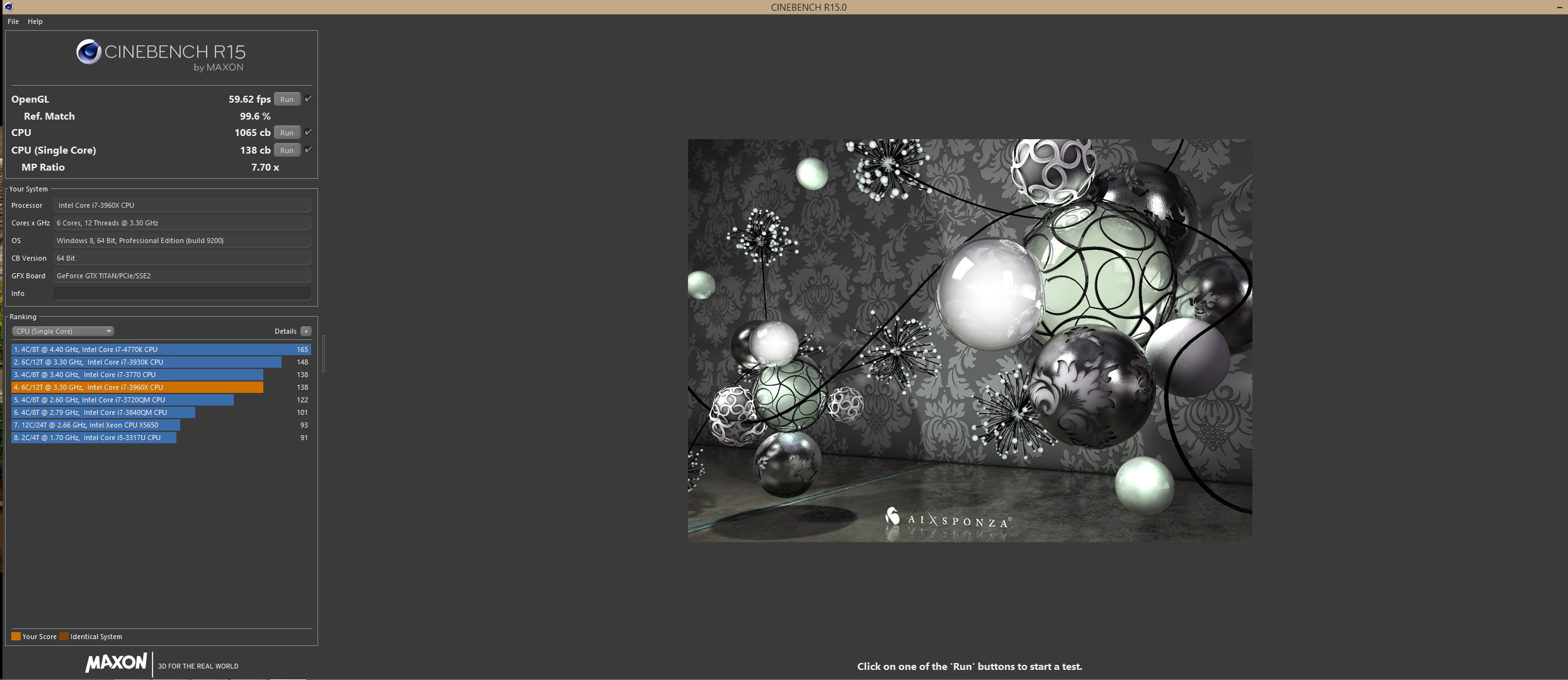Screen dimensions: 1568x680
Task: Select highlighted ranking row i7-3960X CPU
Action: 161,387
